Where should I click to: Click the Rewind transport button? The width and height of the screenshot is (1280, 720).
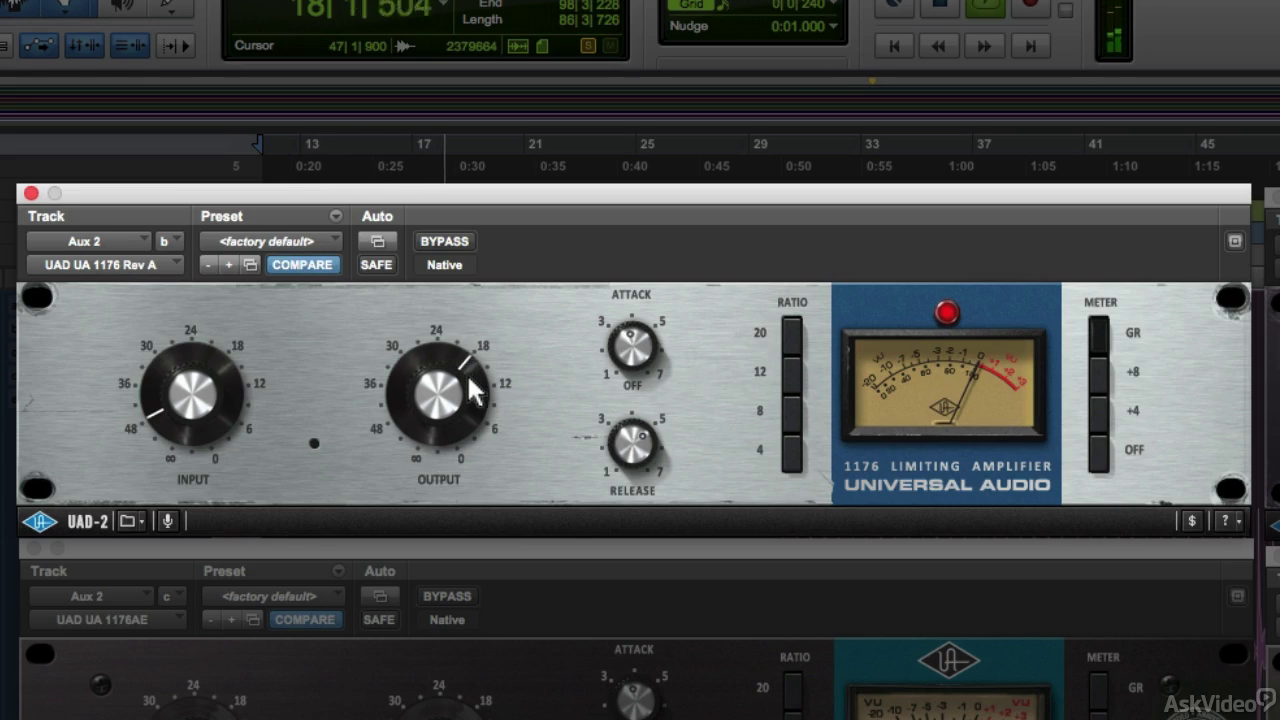point(939,46)
